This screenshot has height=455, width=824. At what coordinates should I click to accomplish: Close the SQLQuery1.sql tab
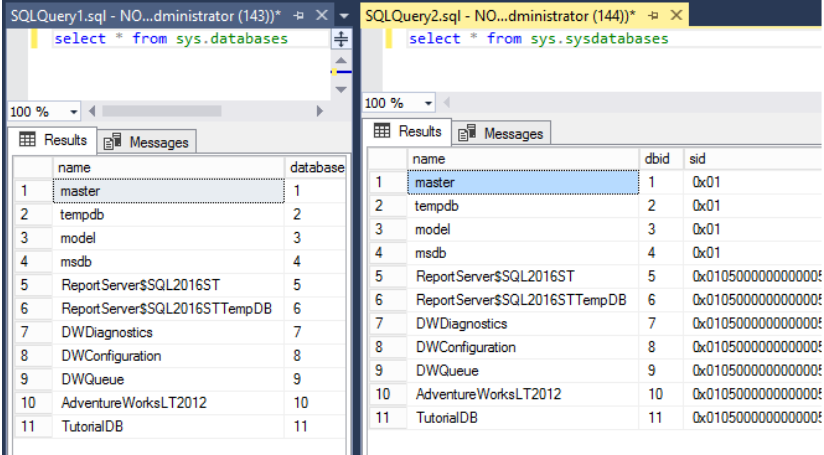tap(321, 16)
